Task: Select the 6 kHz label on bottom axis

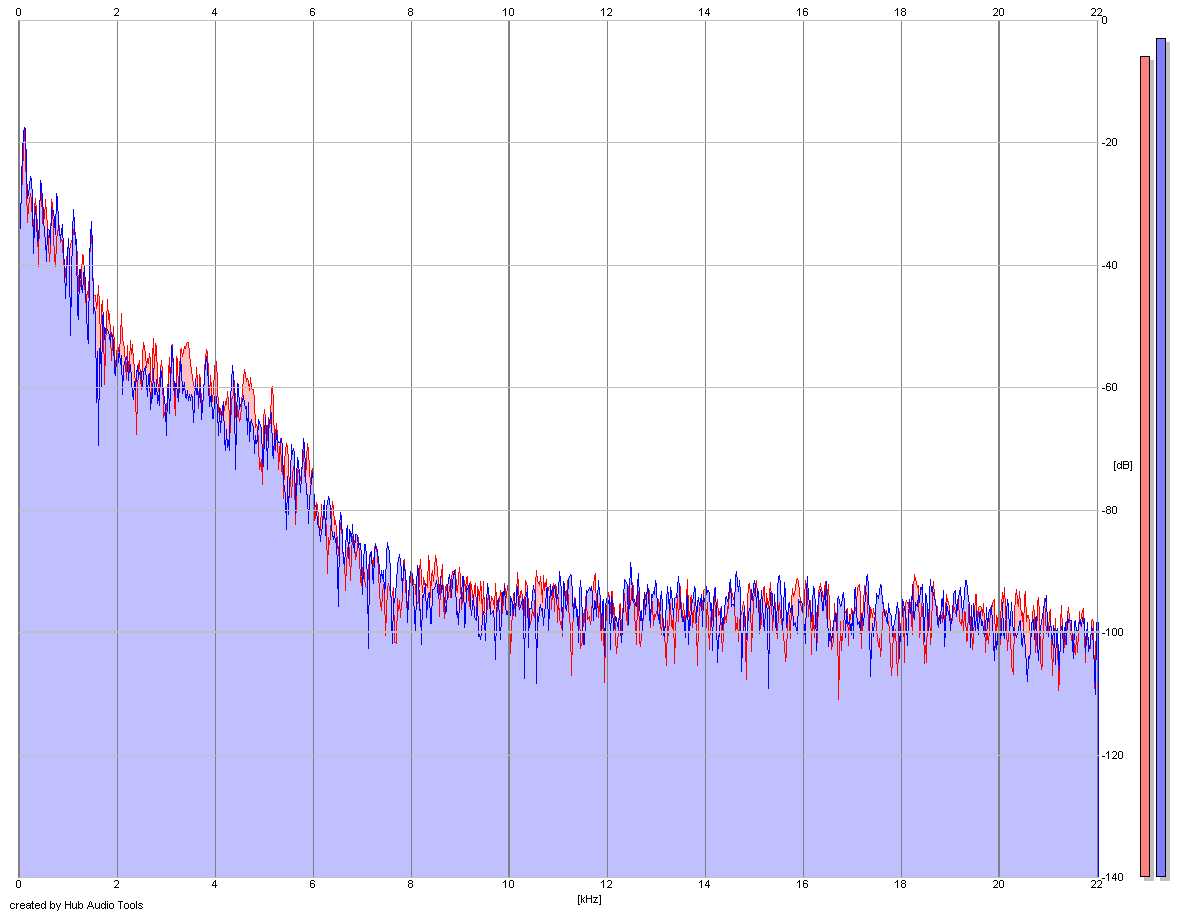Action: (x=312, y=885)
